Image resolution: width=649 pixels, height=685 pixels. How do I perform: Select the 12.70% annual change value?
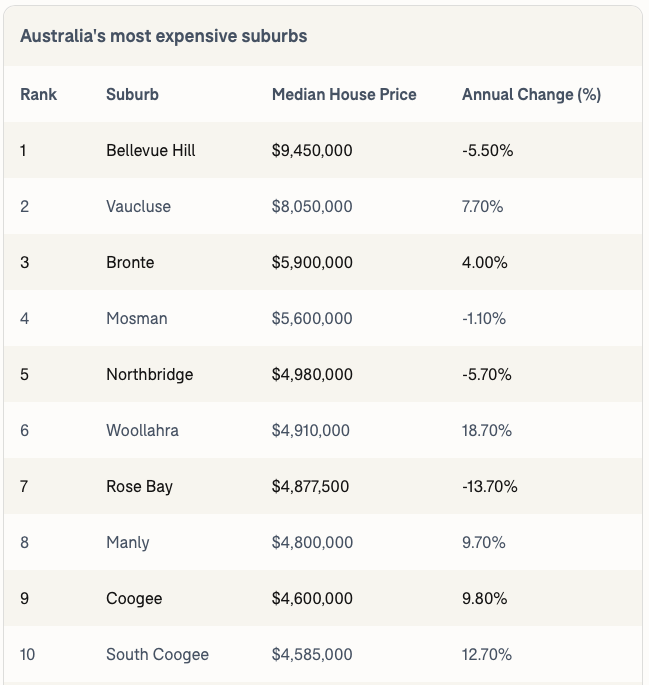(x=487, y=655)
